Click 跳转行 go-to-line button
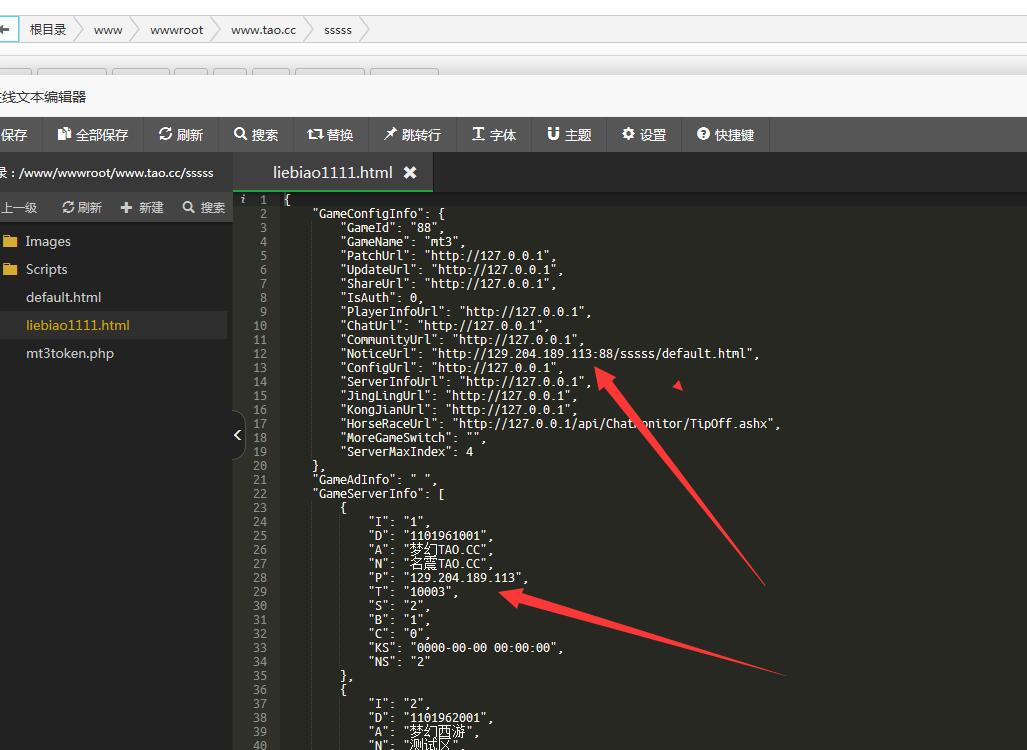This screenshot has width=1027, height=750. point(412,134)
